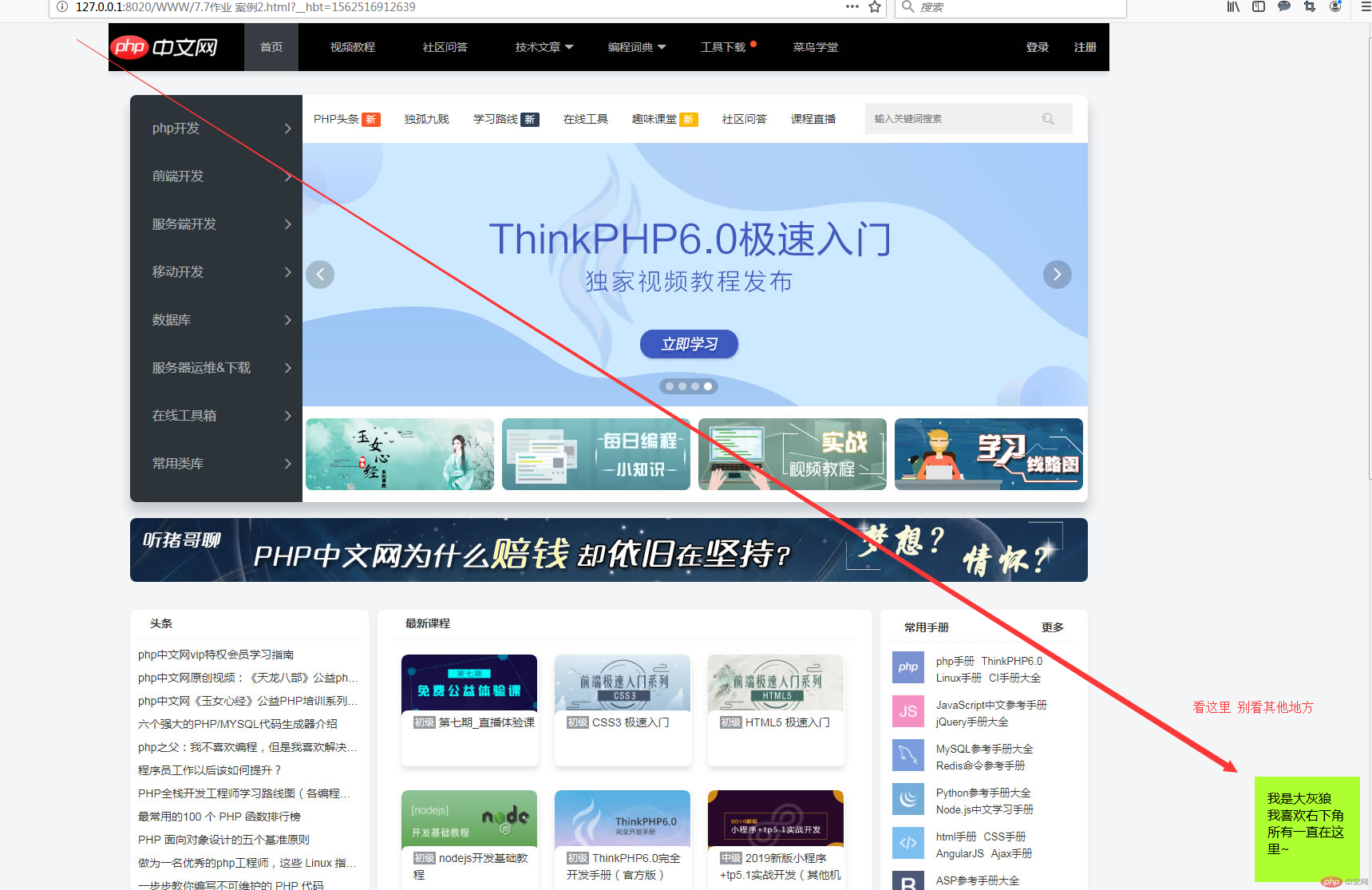
Task: Open the 实战视频教程 thumbnail
Action: coord(793,454)
